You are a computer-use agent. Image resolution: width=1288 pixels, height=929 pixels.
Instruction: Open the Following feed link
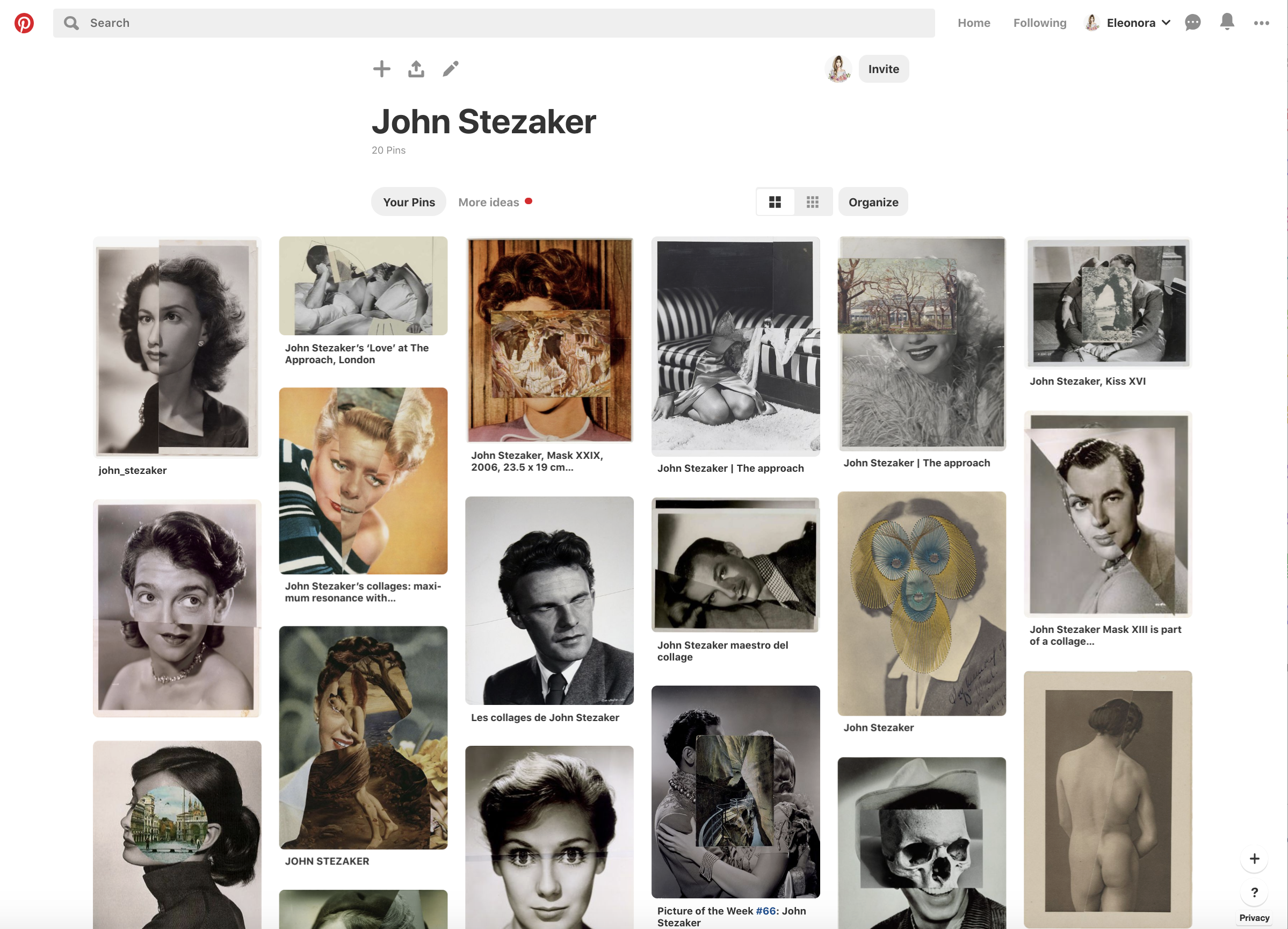[x=1039, y=23]
